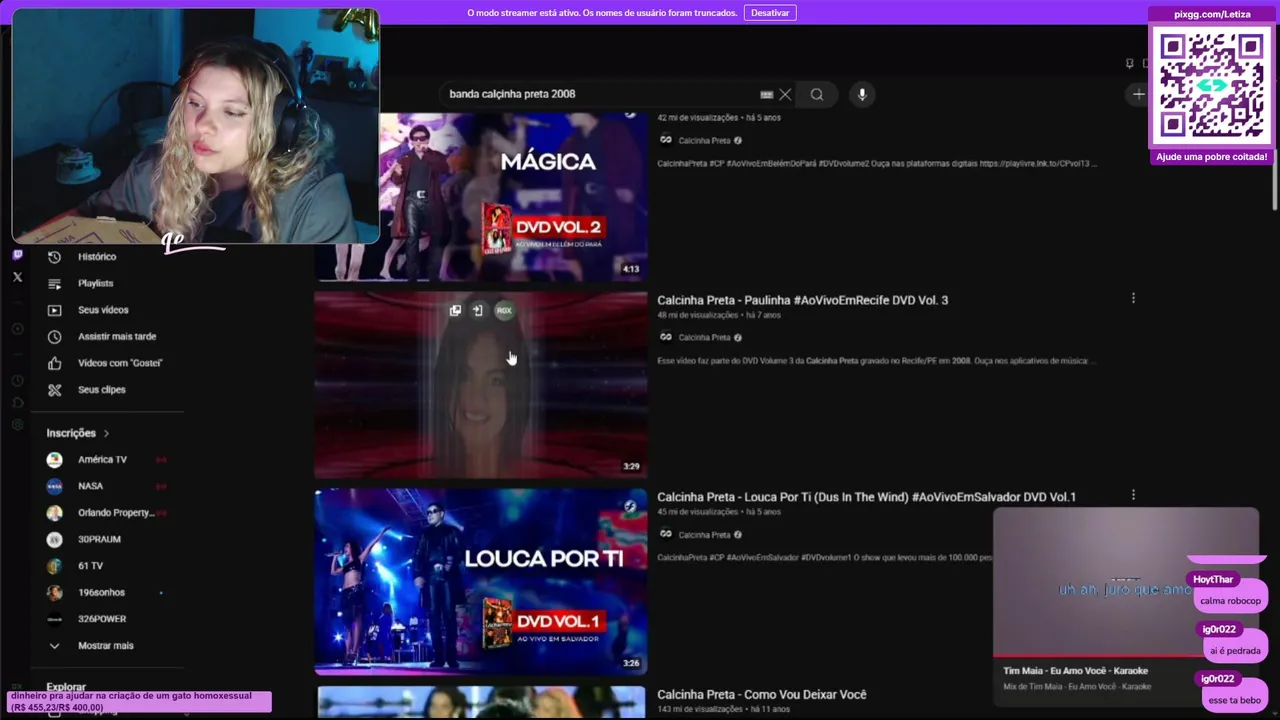Click the pin icon near top right
The image size is (1280, 720).
click(x=1130, y=63)
